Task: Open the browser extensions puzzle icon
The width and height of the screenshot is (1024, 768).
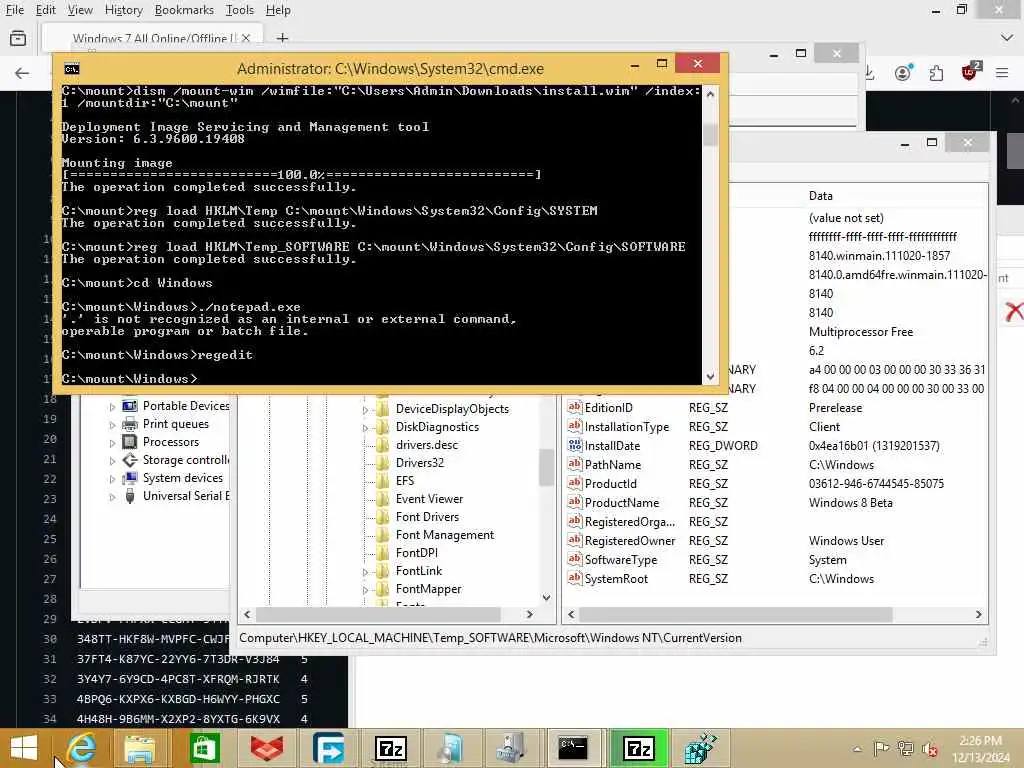Action: coord(936,72)
